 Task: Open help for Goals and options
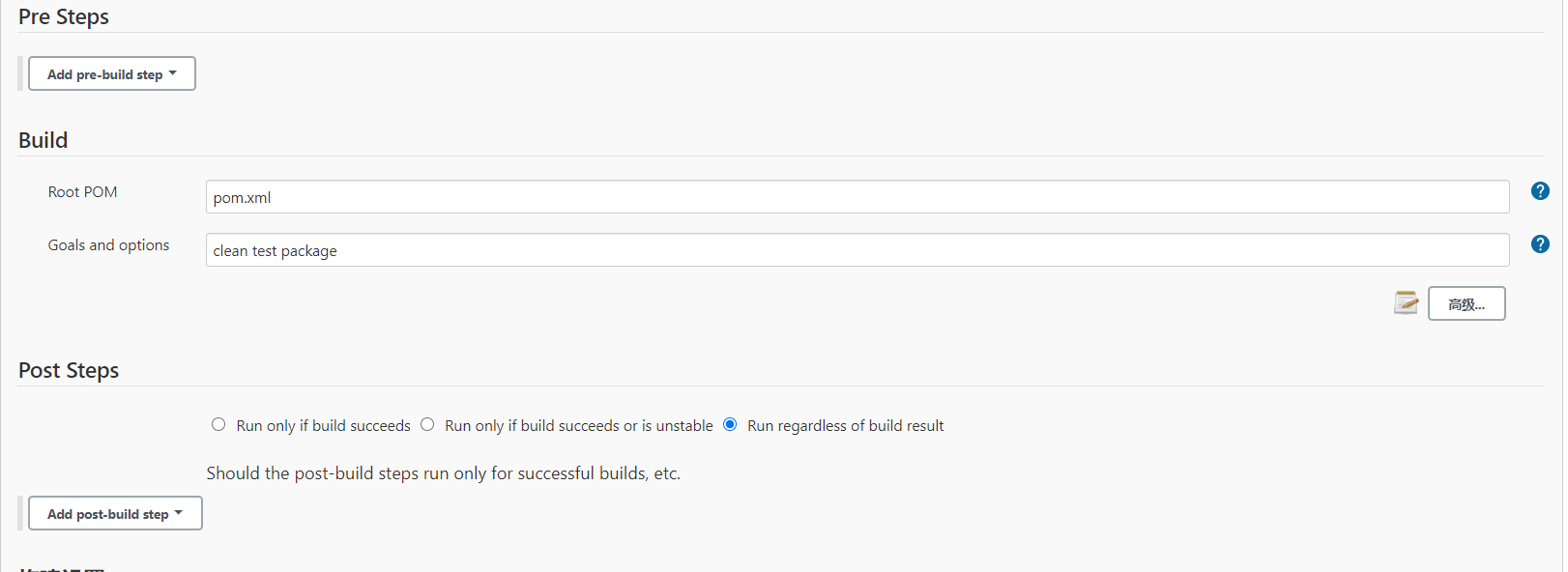click(x=1540, y=244)
